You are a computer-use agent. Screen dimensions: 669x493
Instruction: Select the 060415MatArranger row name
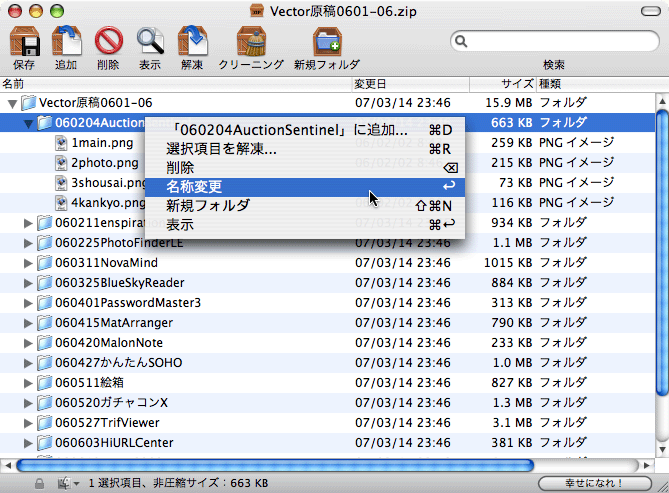coord(114,323)
